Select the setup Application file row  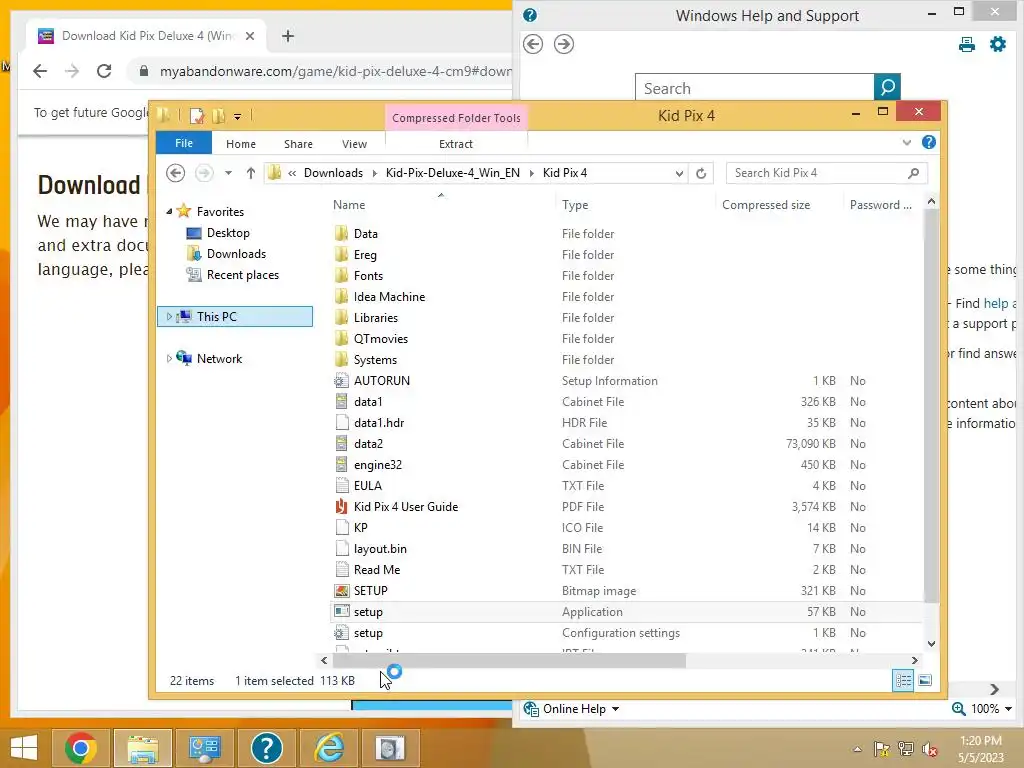(x=627, y=612)
